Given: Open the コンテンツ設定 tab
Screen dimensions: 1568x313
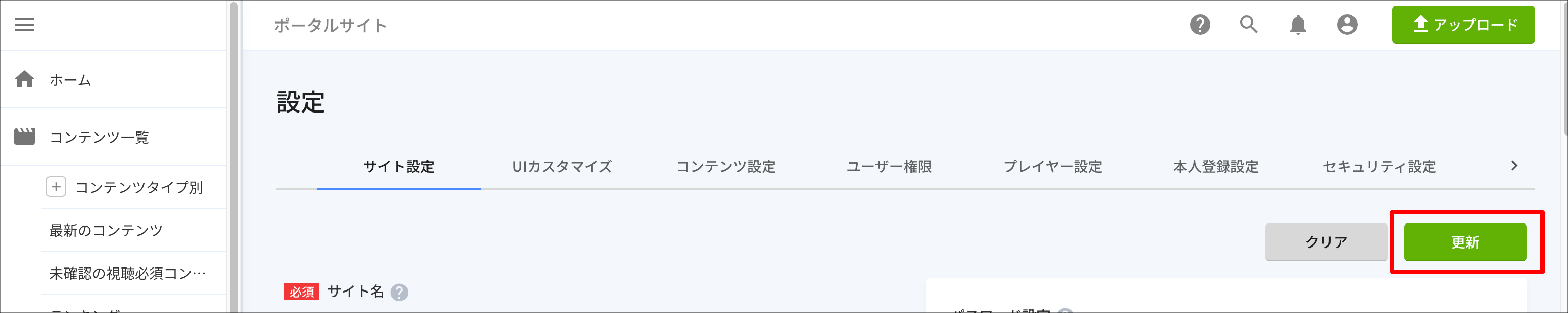Looking at the screenshot, I should pyautogui.click(x=726, y=166).
